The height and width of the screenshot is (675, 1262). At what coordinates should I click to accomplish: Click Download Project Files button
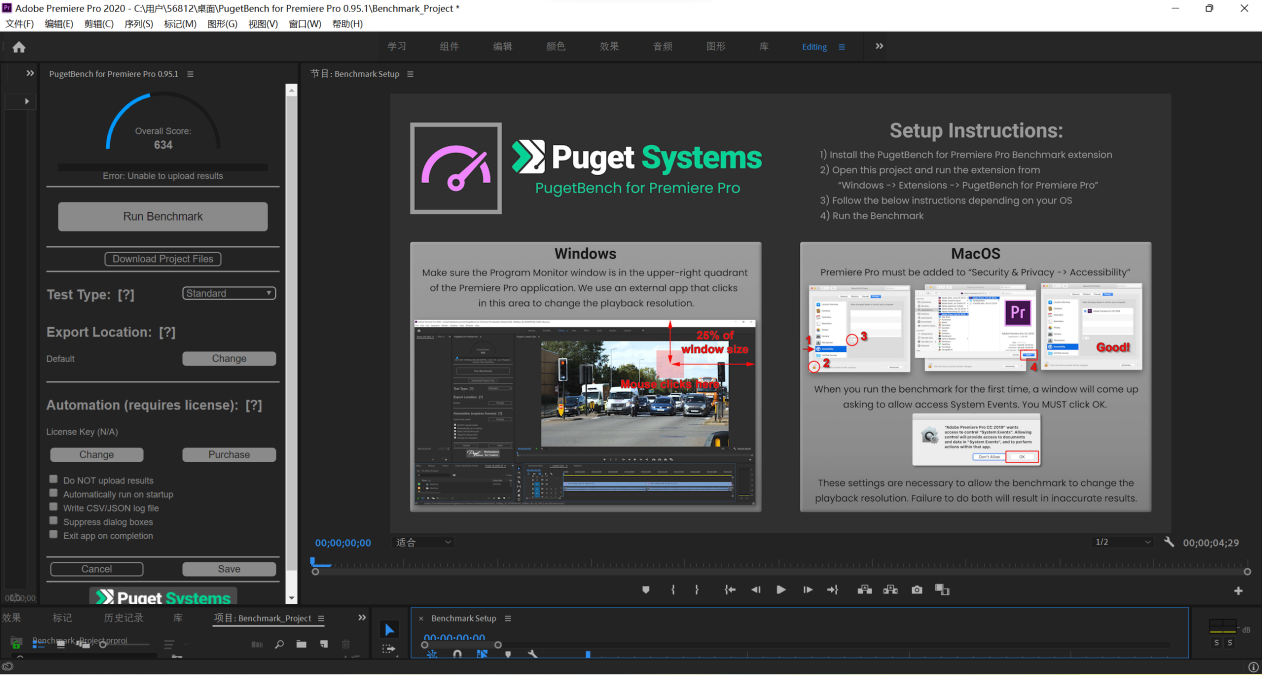click(162, 259)
